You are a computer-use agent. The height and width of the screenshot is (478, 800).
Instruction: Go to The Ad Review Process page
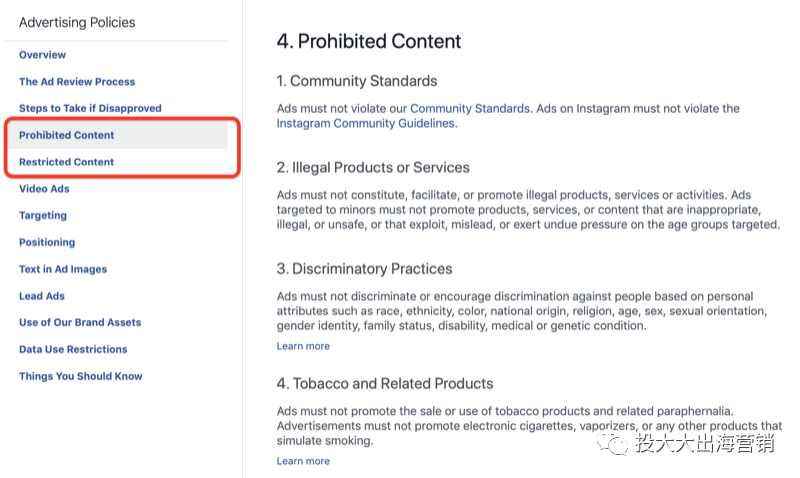pos(77,82)
